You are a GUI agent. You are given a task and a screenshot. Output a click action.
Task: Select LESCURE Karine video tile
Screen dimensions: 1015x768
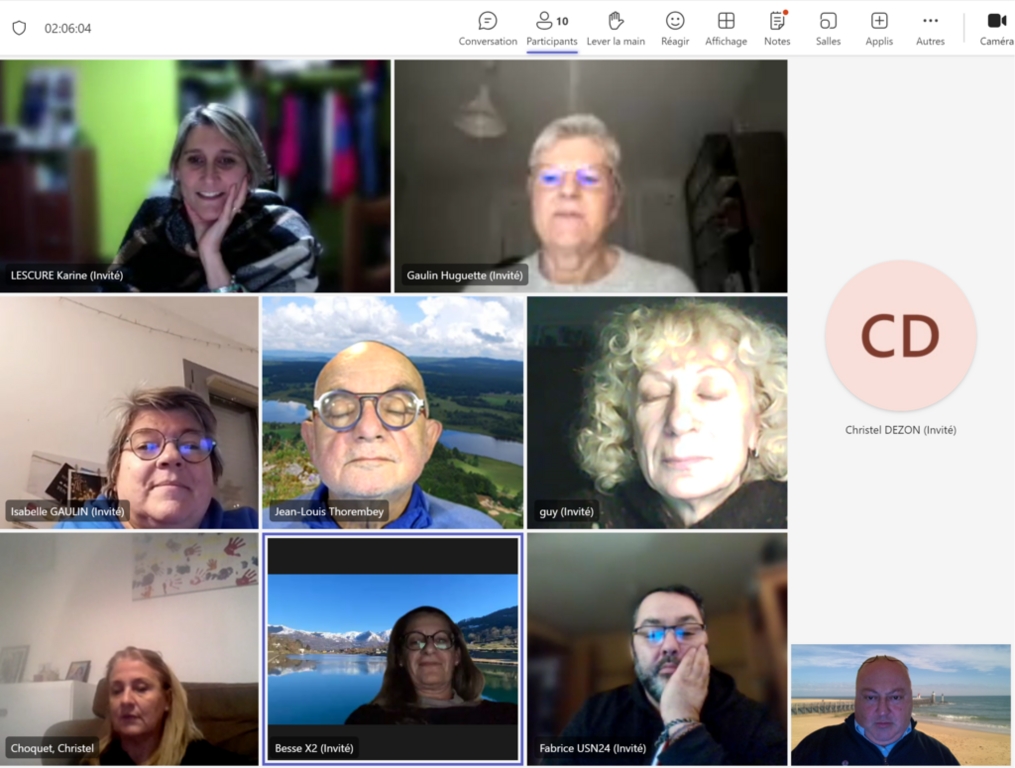point(195,175)
